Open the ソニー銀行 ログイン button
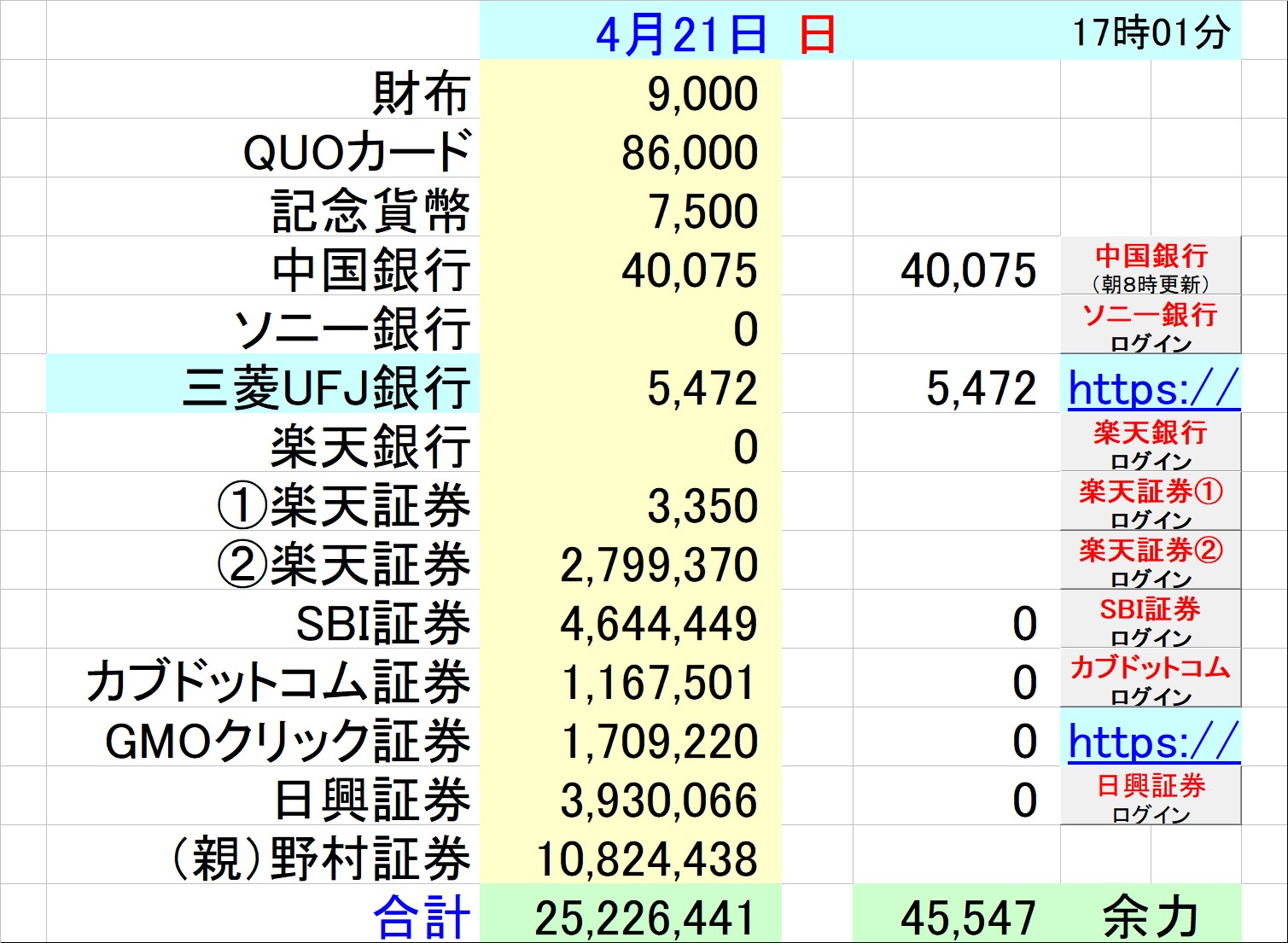Image resolution: width=1288 pixels, height=943 pixels. tap(1151, 324)
